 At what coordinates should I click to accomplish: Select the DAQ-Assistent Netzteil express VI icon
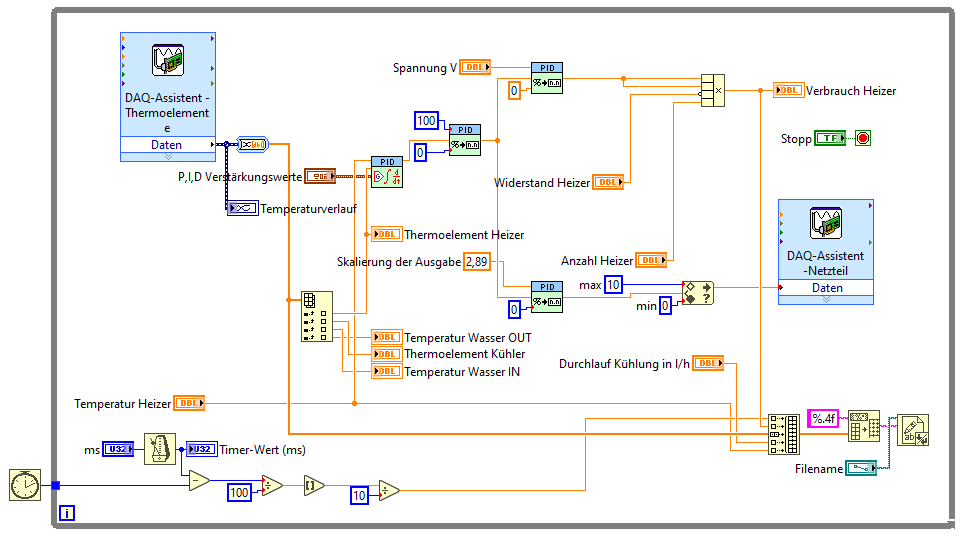(826, 223)
